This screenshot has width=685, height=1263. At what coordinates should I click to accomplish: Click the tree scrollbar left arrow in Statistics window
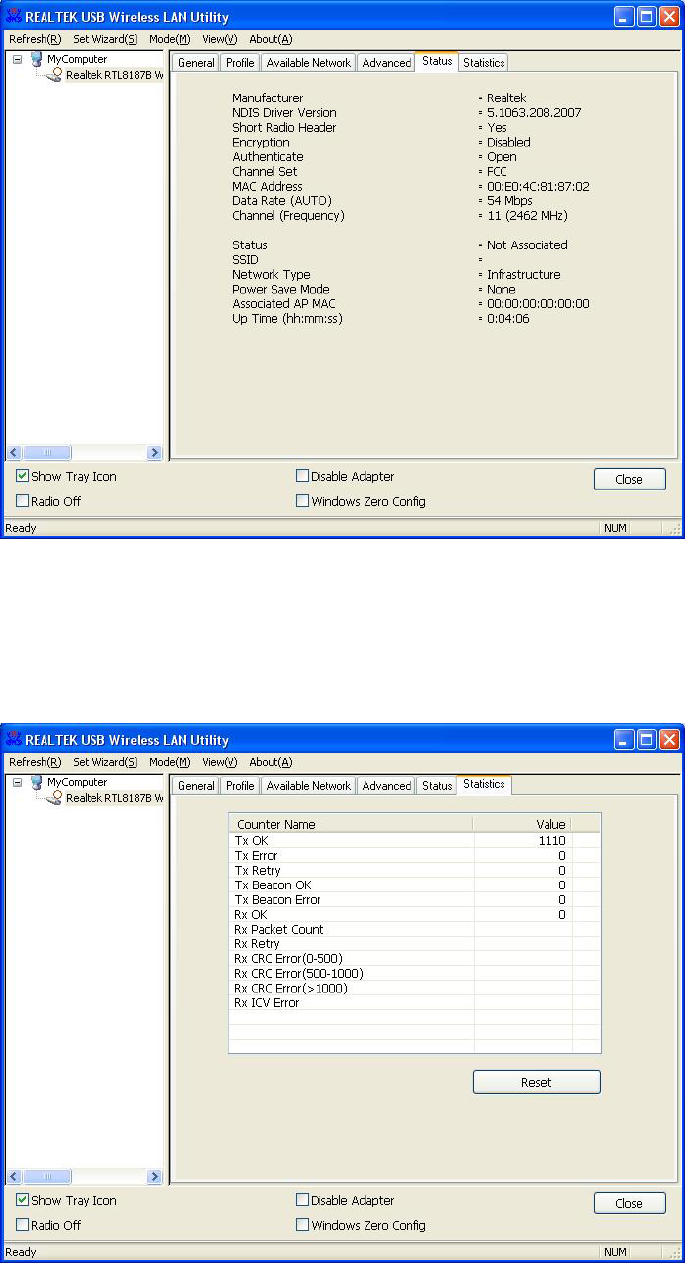pyautogui.click(x=14, y=1176)
